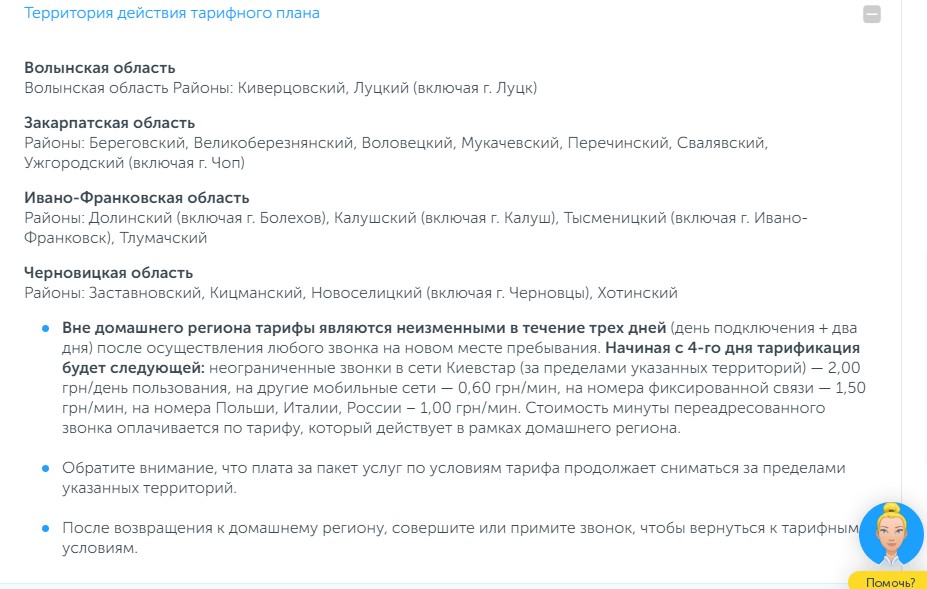Collapse the tariff territory section with minus icon
This screenshot has width=927, height=589.
click(x=872, y=15)
